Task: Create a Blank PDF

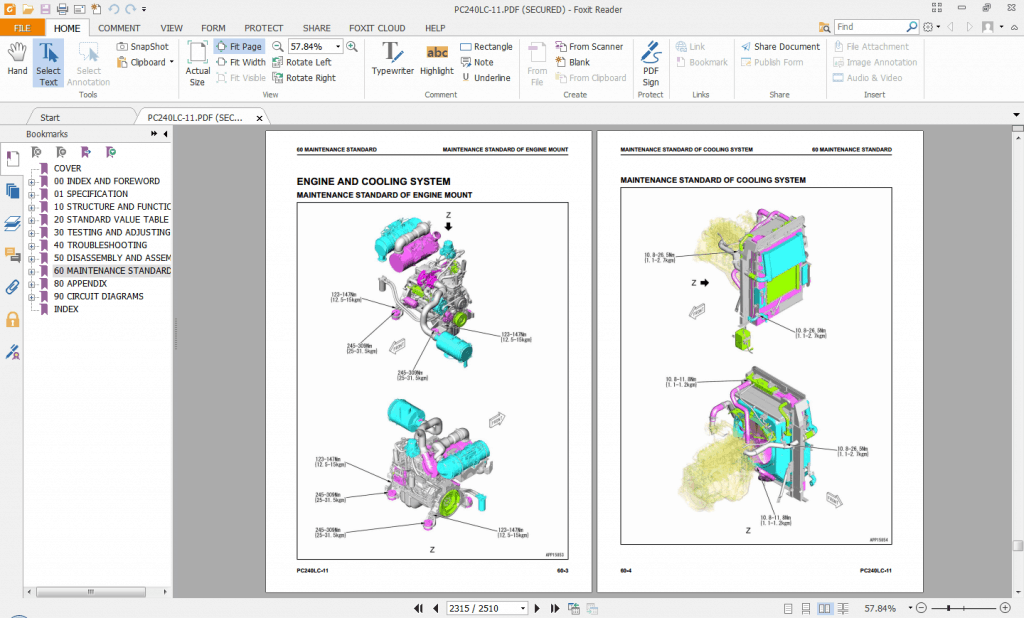Action: tap(573, 62)
